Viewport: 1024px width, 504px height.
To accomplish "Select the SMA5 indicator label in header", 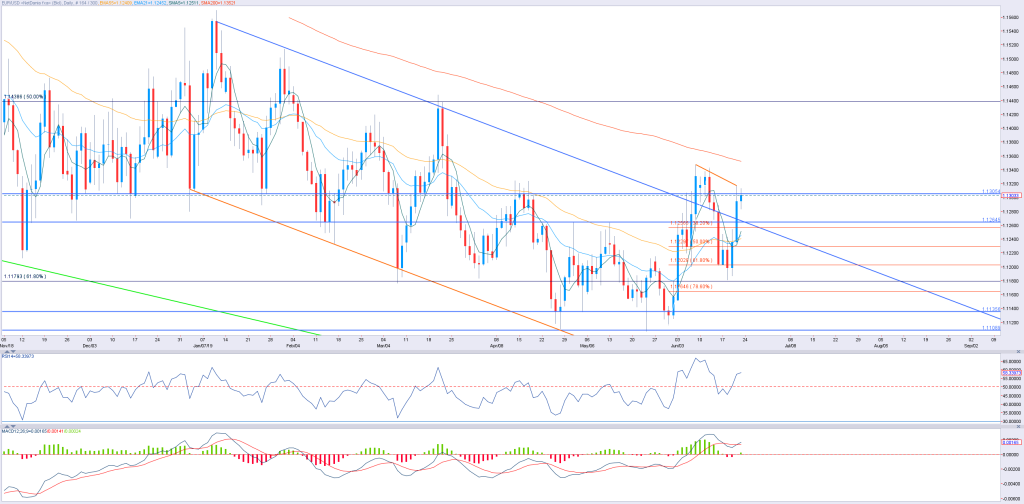I will 182,3.
